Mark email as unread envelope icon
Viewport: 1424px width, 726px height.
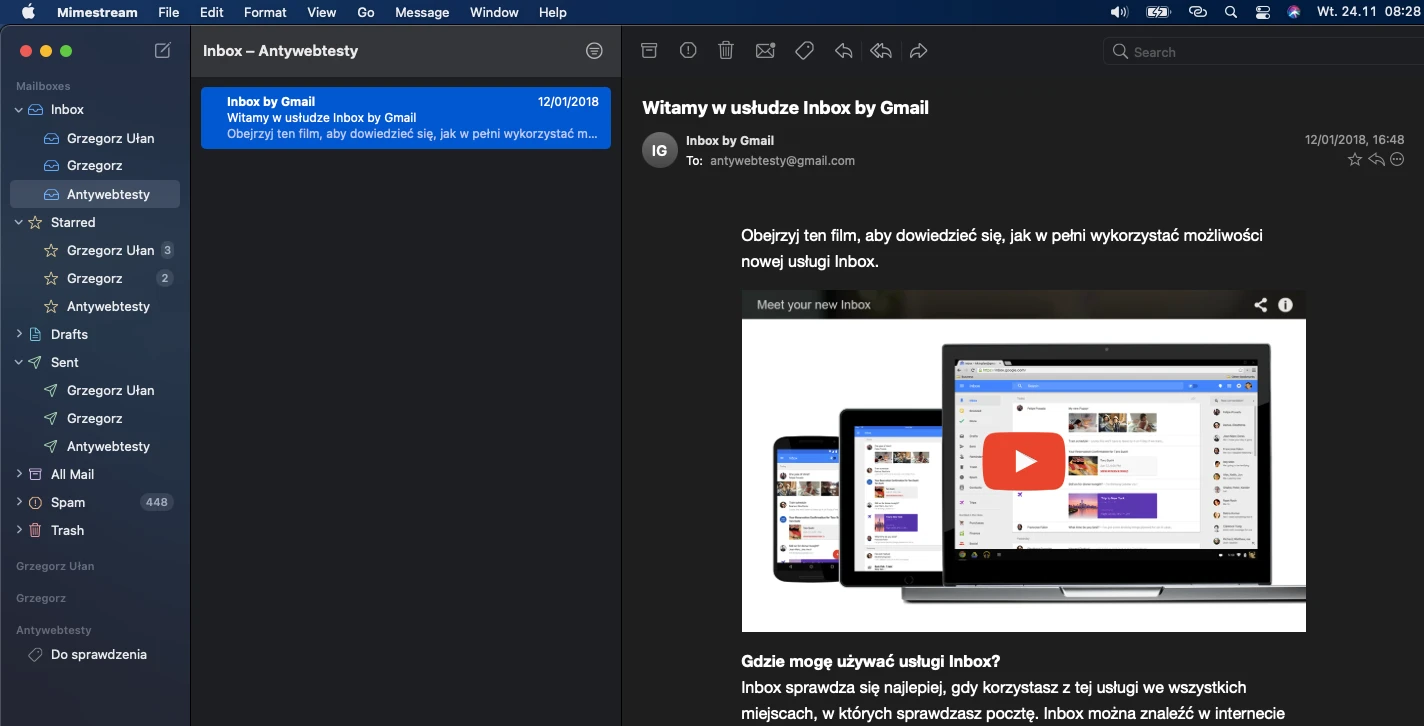[765, 51]
